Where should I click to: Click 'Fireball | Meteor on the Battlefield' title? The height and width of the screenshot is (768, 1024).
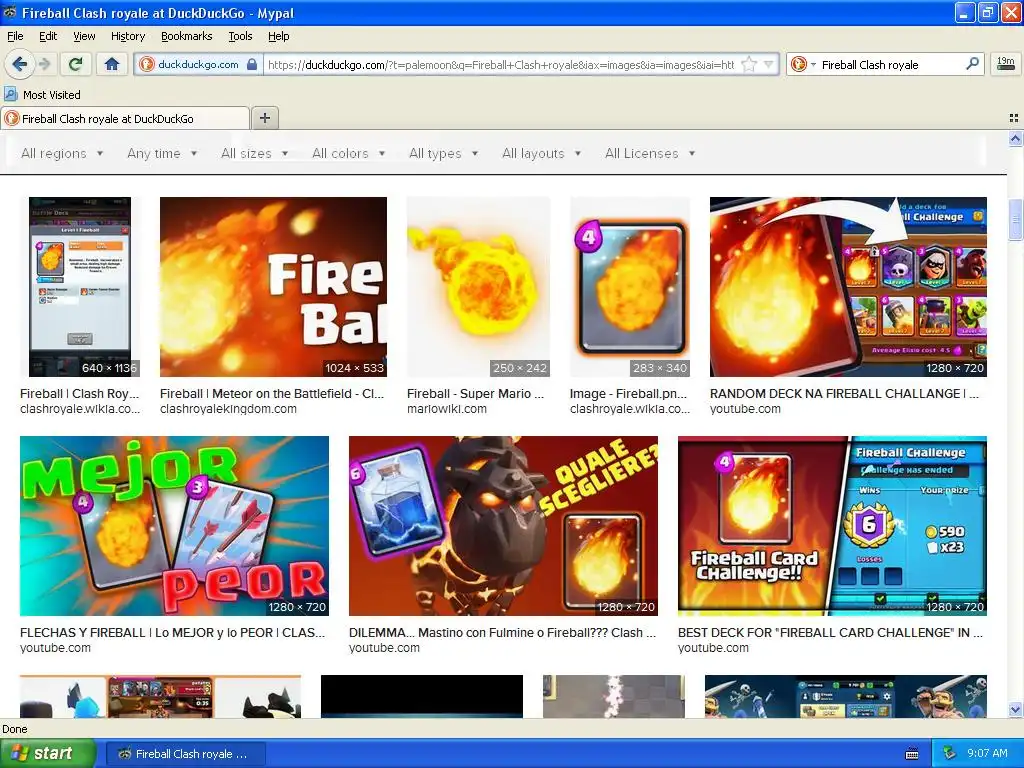pyautogui.click(x=272, y=394)
